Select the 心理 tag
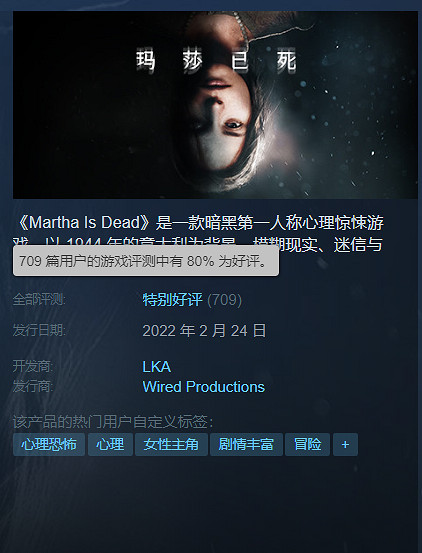 pyautogui.click(x=110, y=444)
